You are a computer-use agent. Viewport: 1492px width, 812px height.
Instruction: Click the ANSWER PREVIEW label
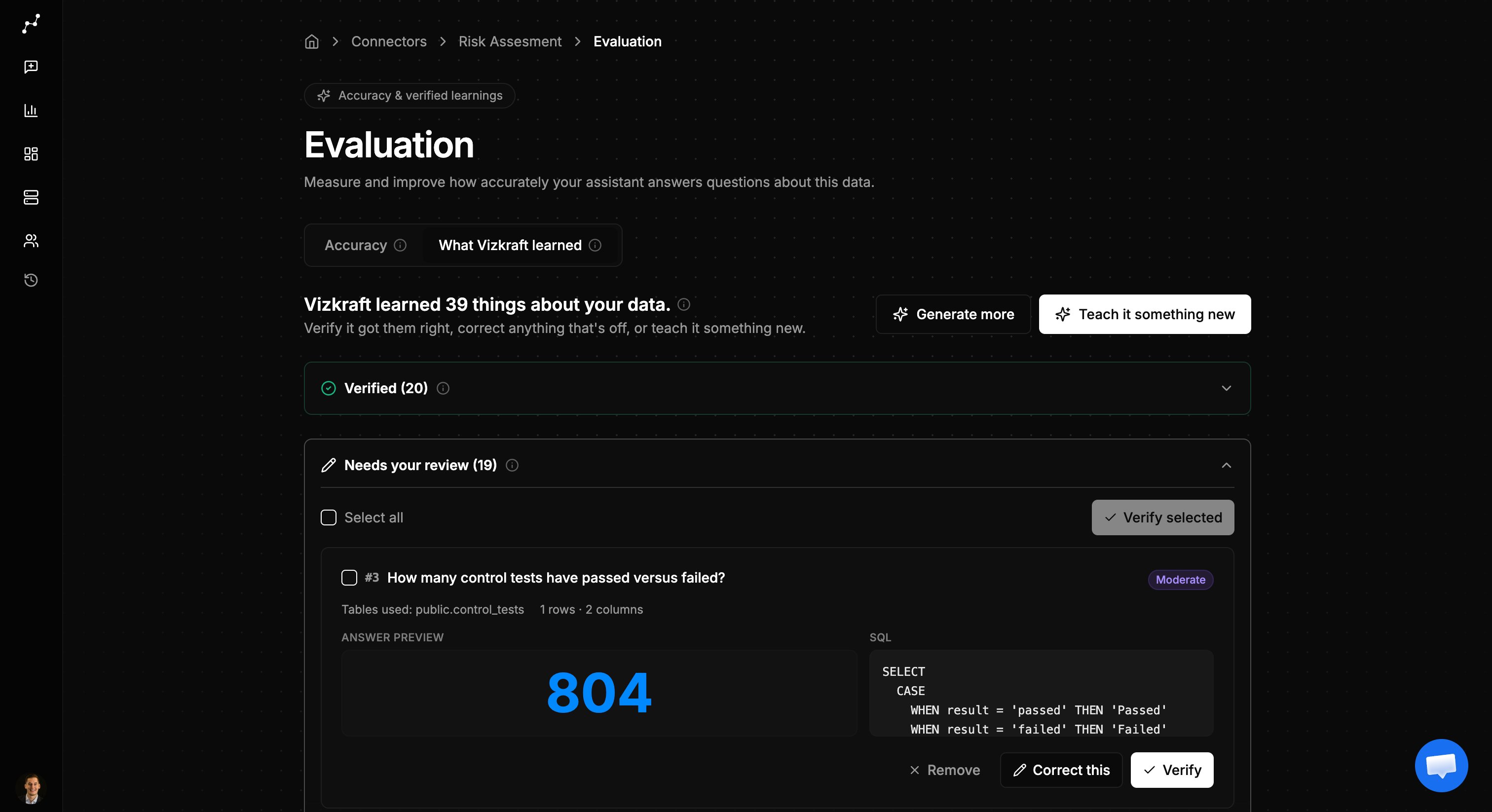click(392, 638)
